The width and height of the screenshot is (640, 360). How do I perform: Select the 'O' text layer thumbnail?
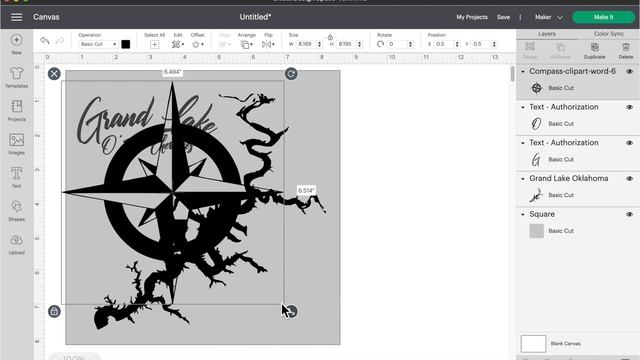click(536, 124)
